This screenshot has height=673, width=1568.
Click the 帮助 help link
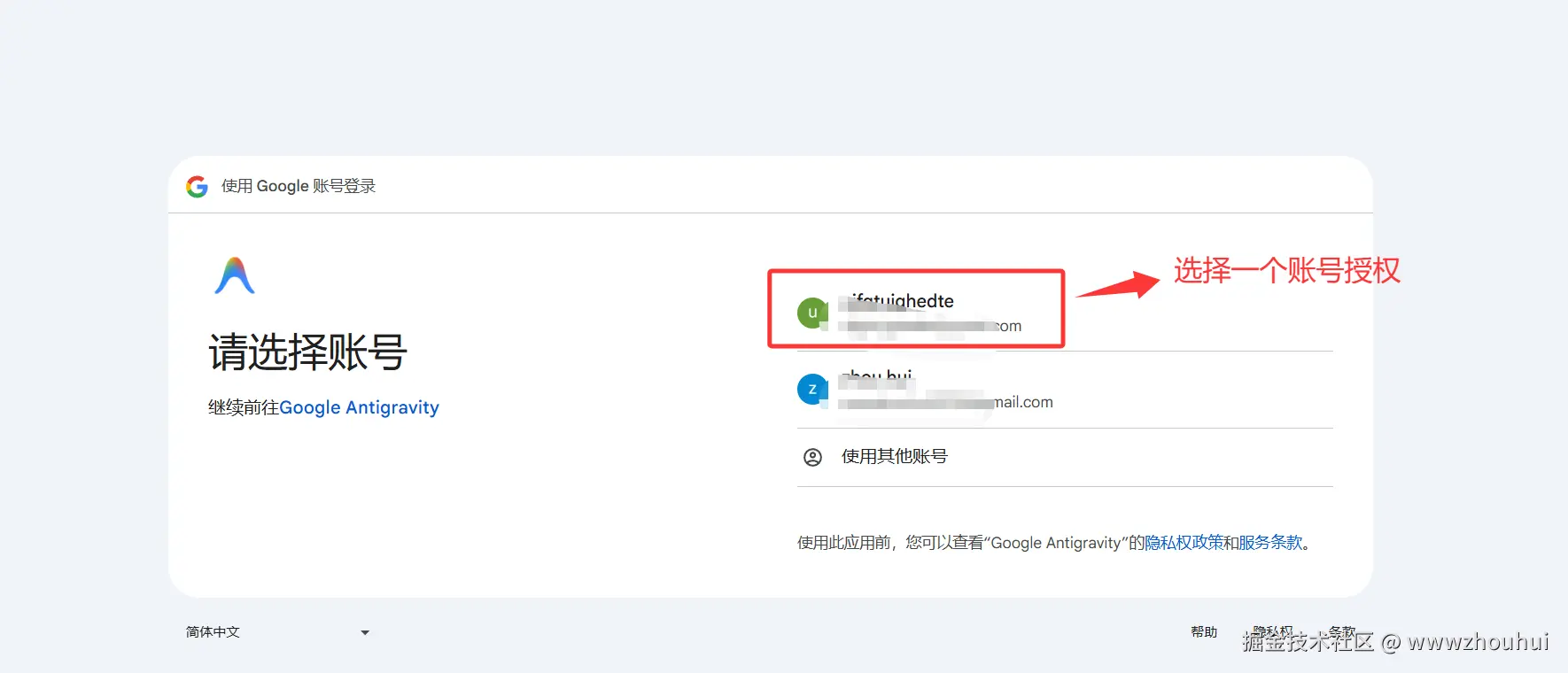click(1204, 631)
